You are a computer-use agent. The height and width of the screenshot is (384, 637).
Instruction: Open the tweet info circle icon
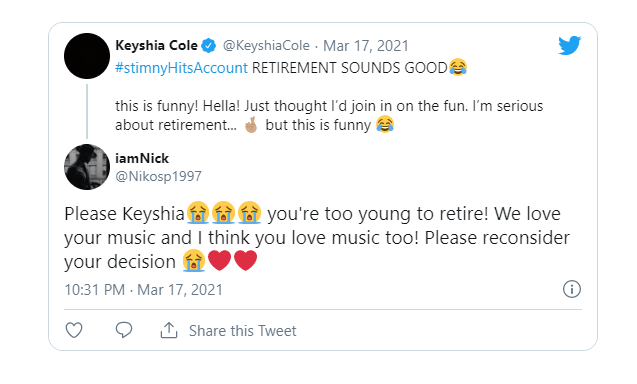[572, 289]
